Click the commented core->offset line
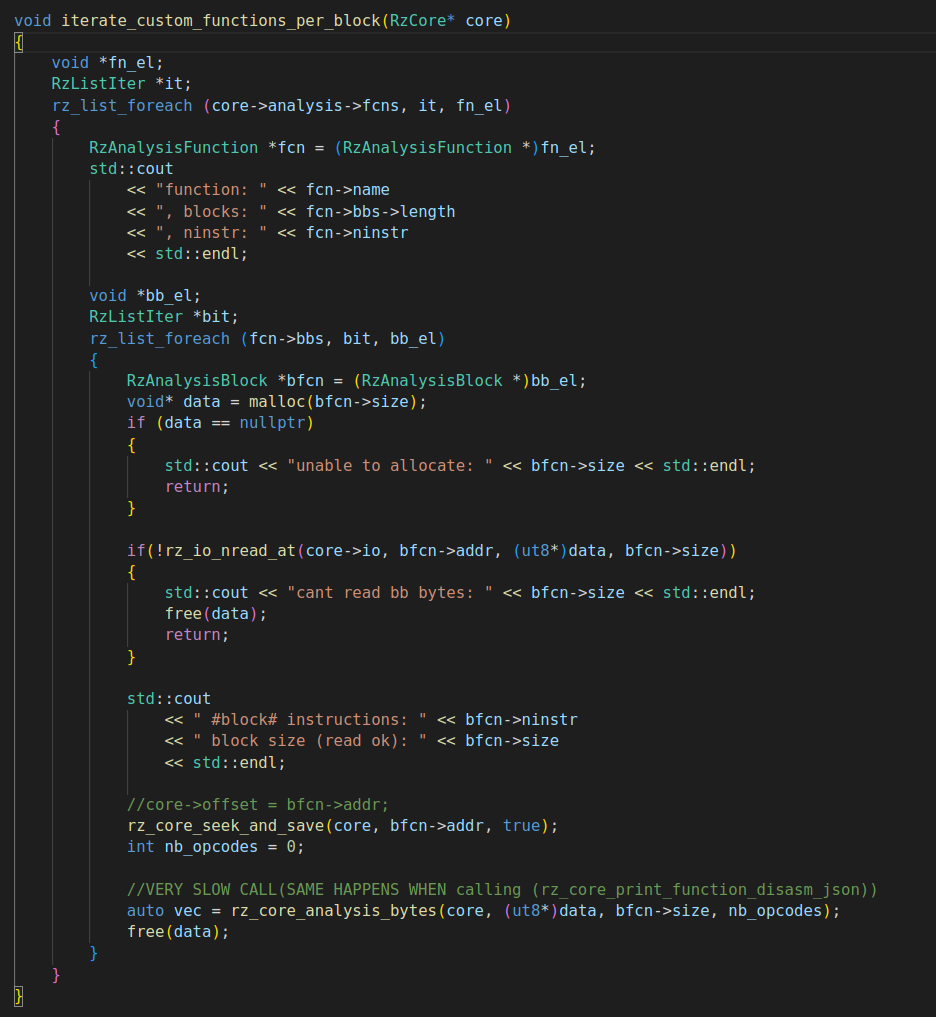The image size is (936, 1017). (x=257, y=804)
